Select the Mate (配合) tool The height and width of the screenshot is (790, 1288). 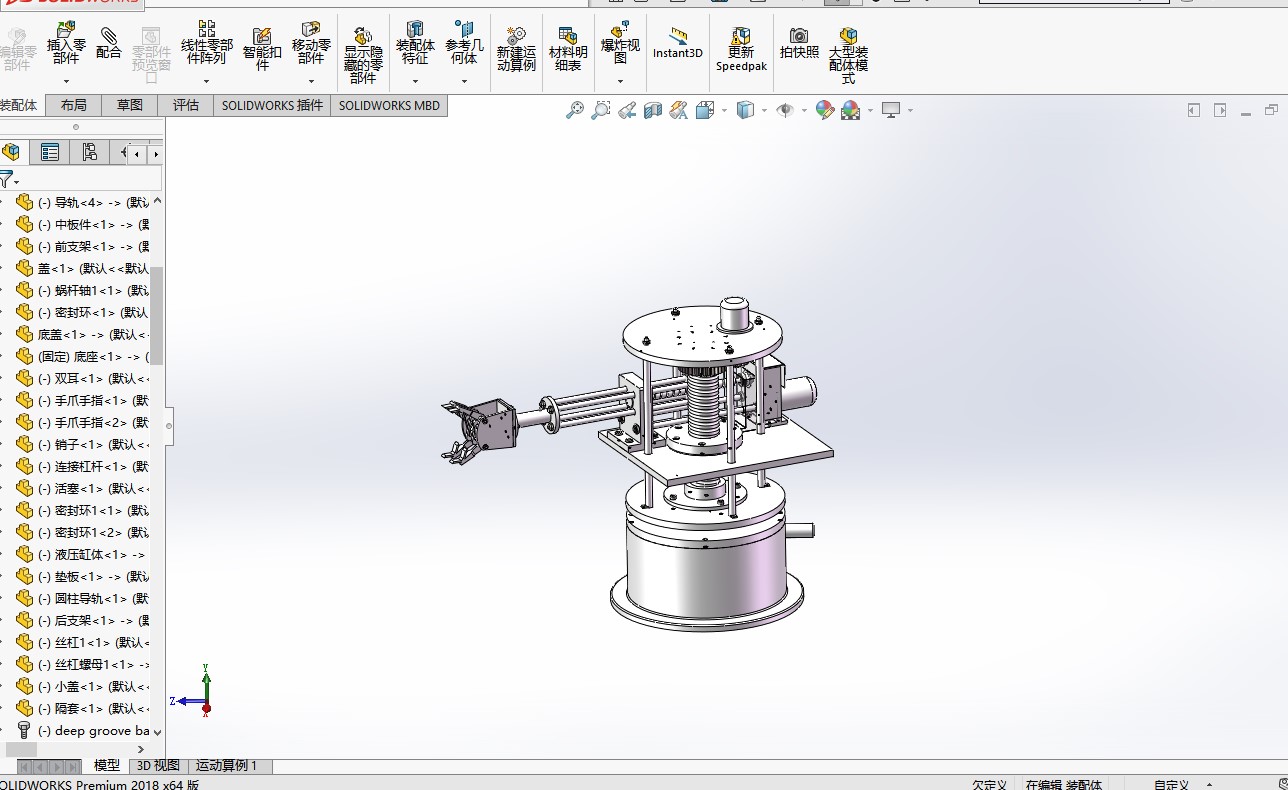click(108, 44)
